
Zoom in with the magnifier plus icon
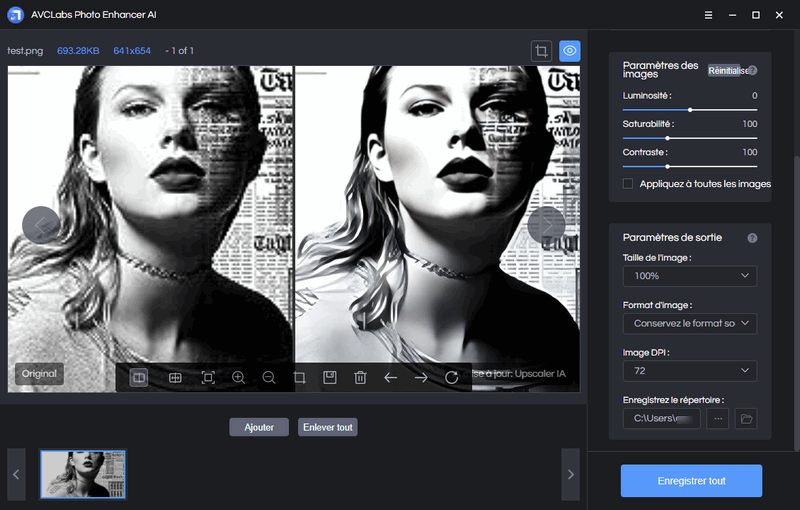pos(238,378)
